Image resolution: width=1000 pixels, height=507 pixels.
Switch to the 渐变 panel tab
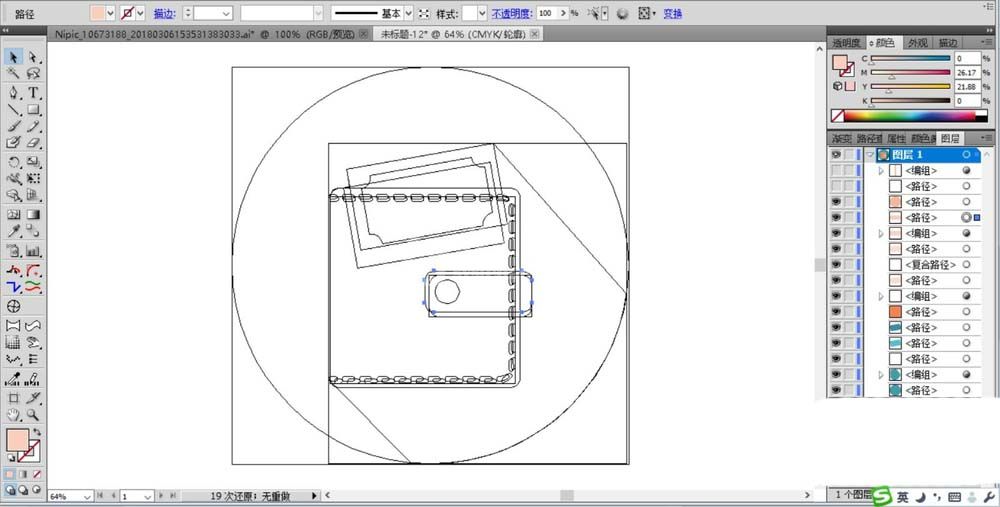click(x=841, y=138)
